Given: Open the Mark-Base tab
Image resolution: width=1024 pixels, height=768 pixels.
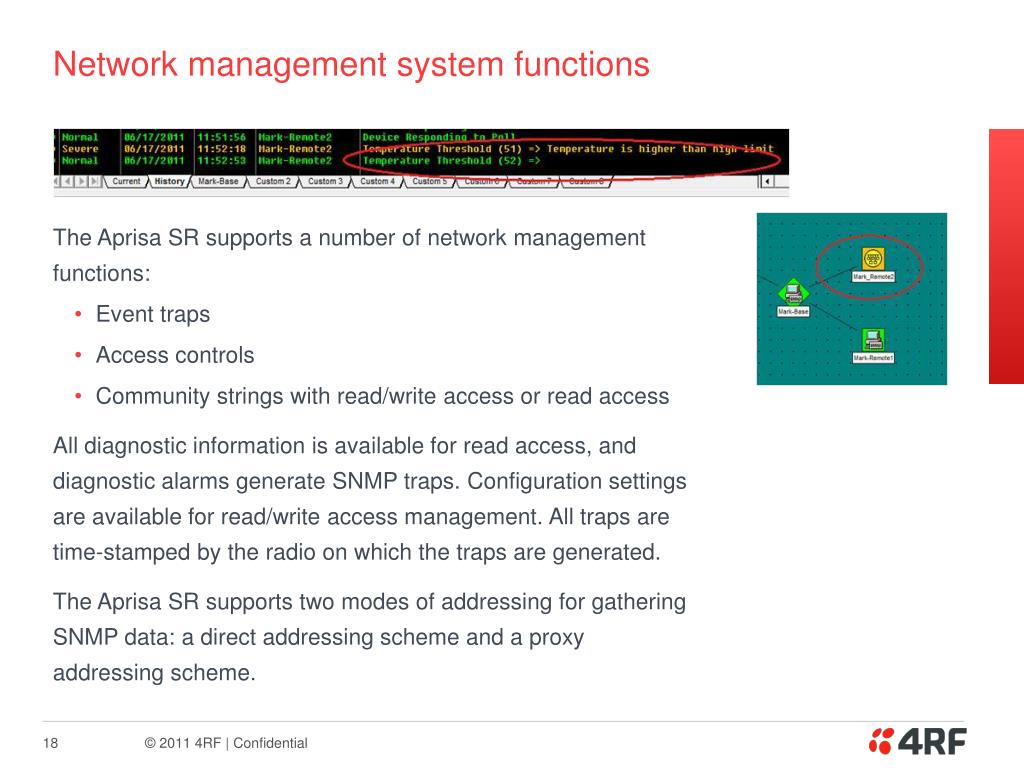Looking at the screenshot, I should [218, 182].
